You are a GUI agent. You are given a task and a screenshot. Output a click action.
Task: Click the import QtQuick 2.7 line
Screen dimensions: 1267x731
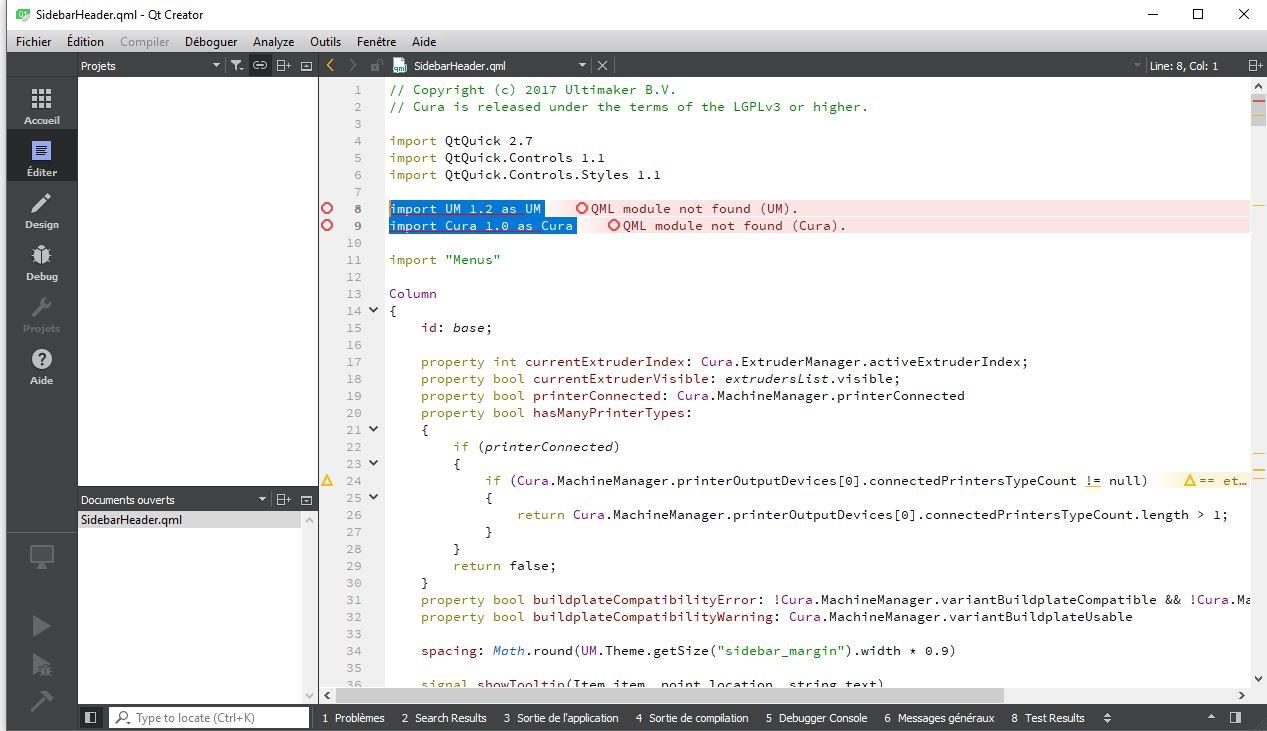coord(461,141)
